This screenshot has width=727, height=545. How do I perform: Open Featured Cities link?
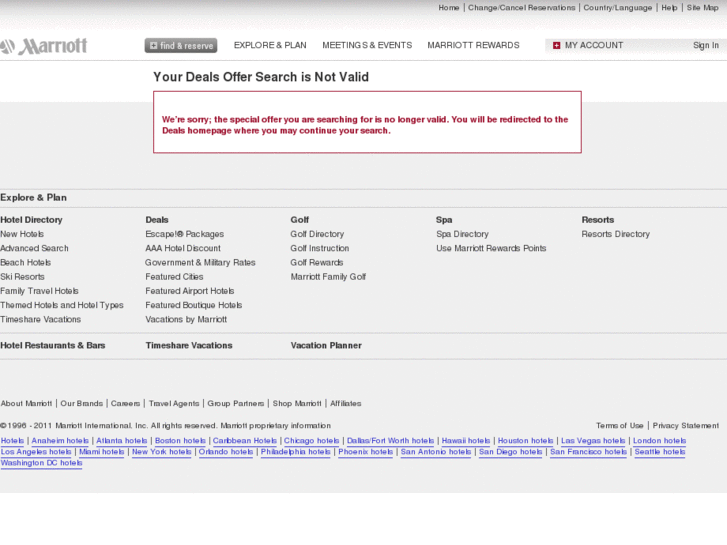pos(174,277)
